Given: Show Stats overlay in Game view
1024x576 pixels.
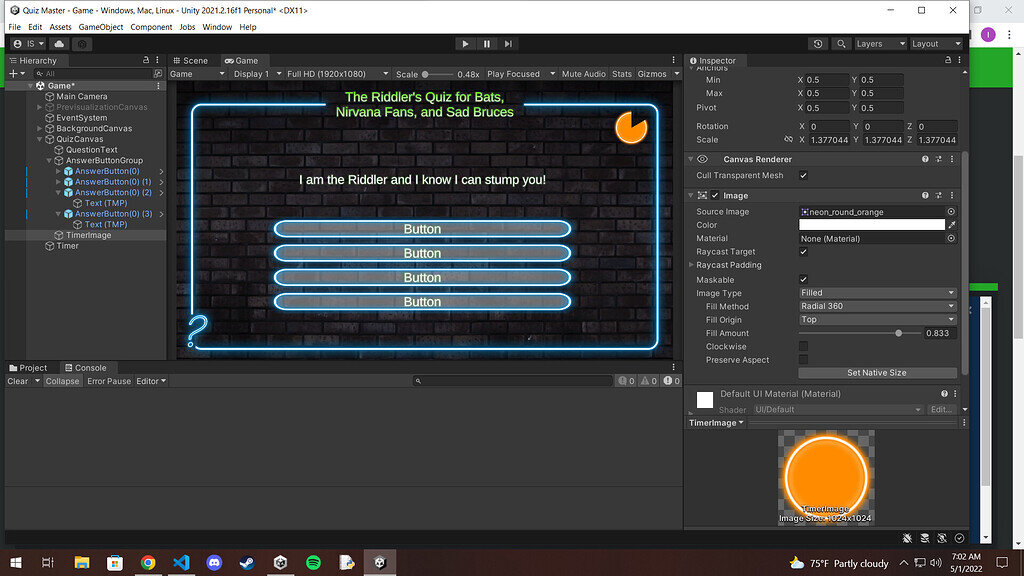Looking at the screenshot, I should point(621,73).
